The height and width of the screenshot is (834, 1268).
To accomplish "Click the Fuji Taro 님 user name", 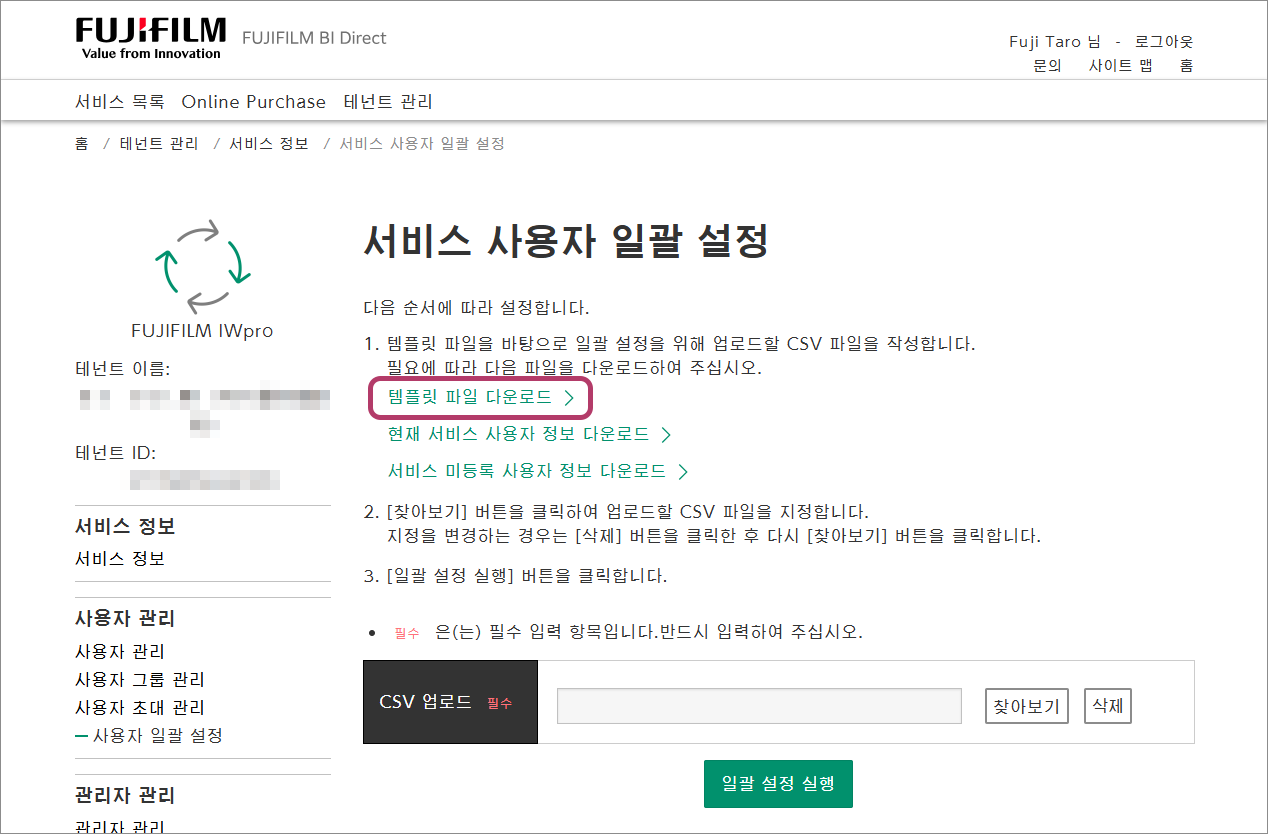I will click(1055, 42).
